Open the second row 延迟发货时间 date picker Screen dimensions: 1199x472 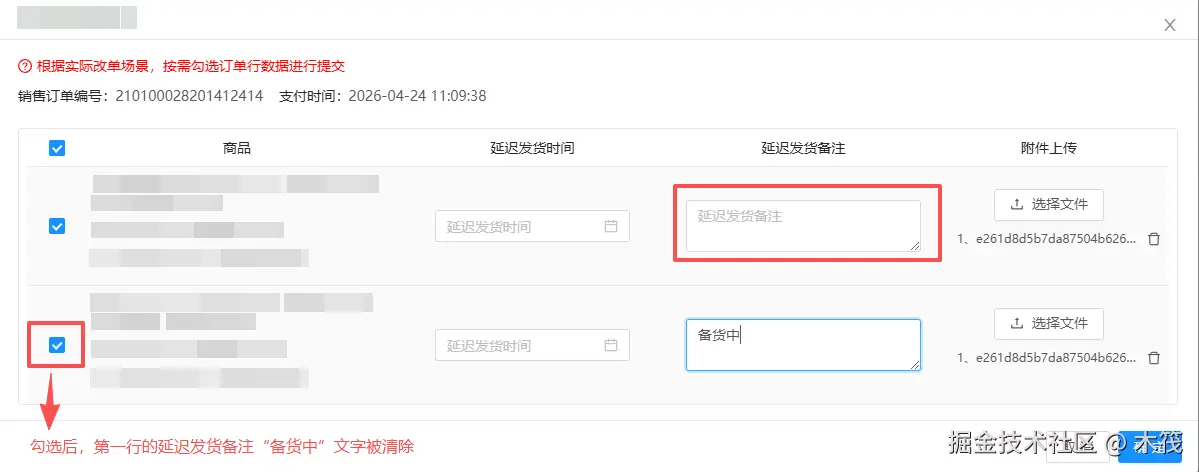(x=520, y=346)
